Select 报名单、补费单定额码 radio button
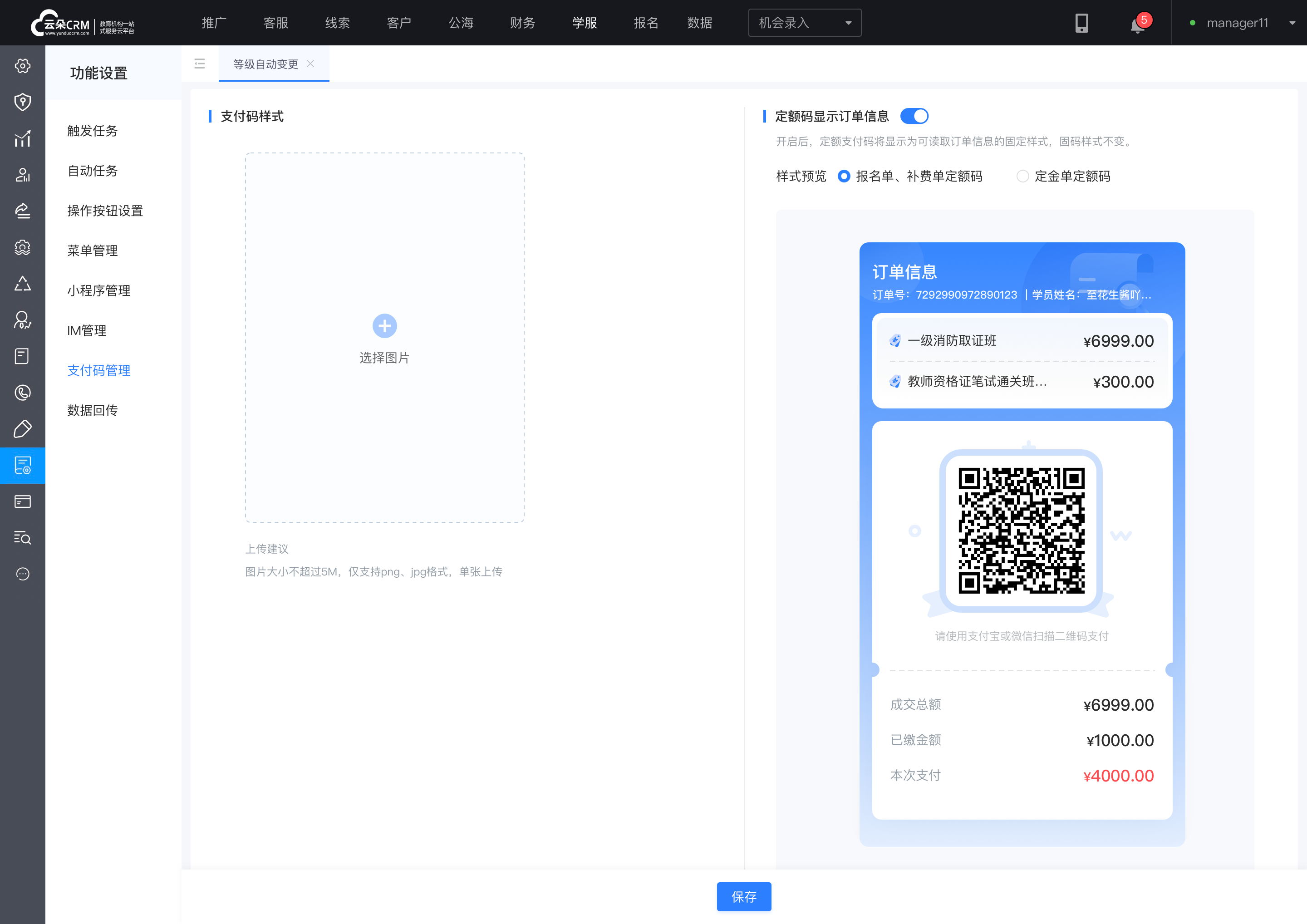Screen dimensions: 1307x924 844,177
